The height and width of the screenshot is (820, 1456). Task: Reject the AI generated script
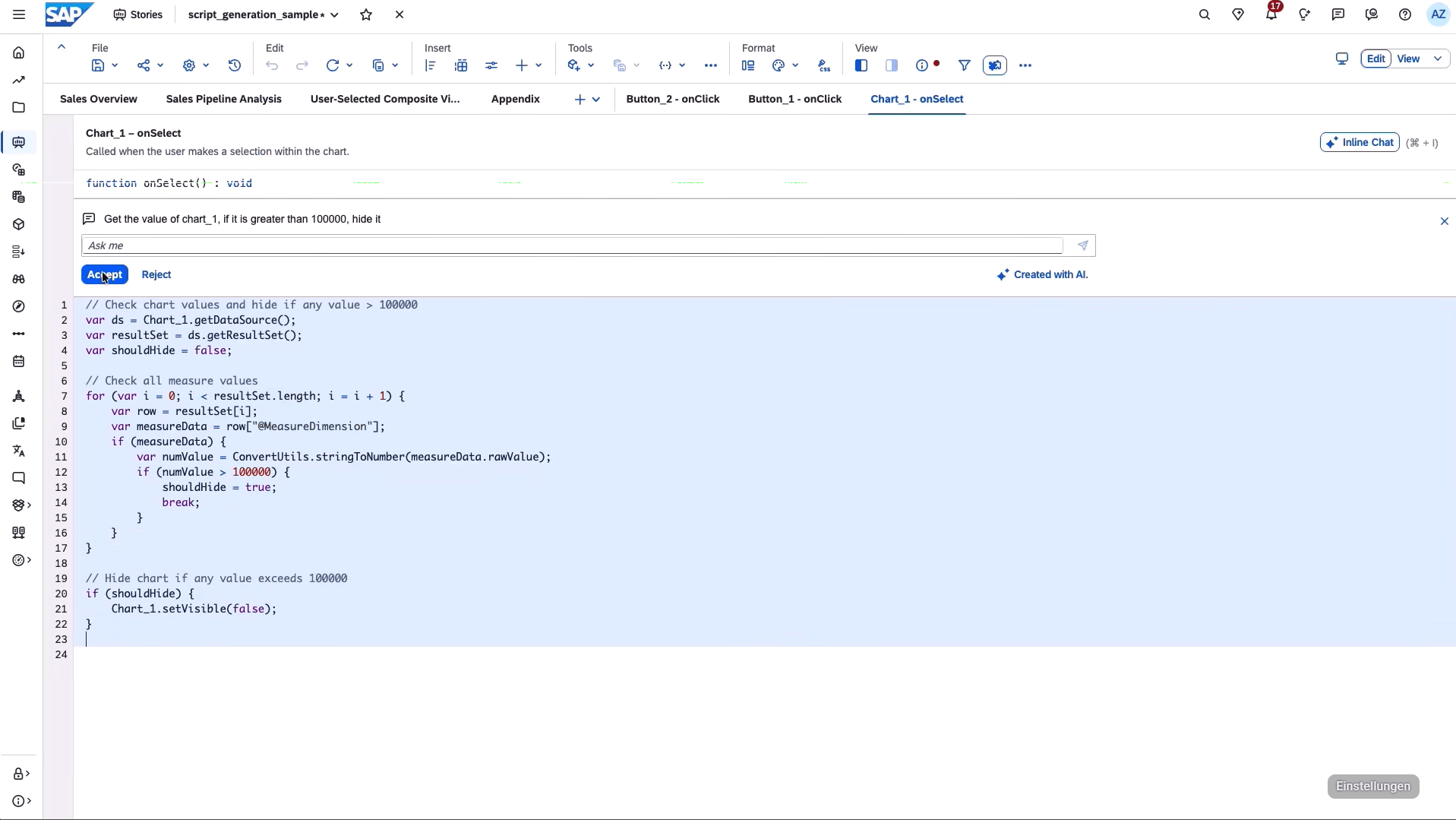click(x=156, y=274)
